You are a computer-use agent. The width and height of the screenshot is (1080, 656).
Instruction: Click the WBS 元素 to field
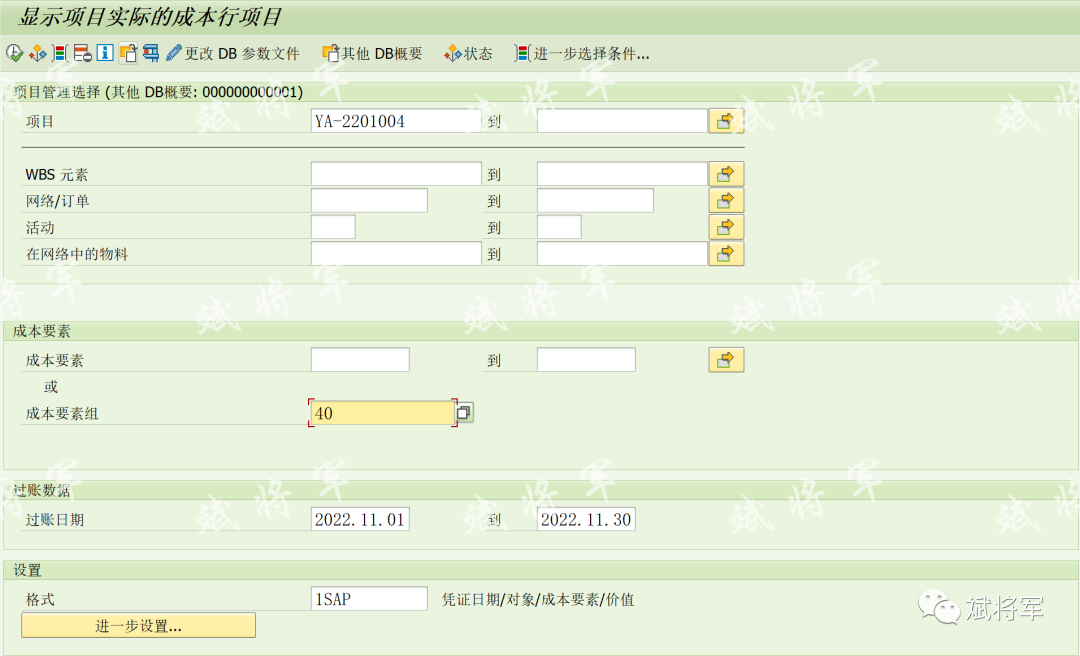pos(623,174)
